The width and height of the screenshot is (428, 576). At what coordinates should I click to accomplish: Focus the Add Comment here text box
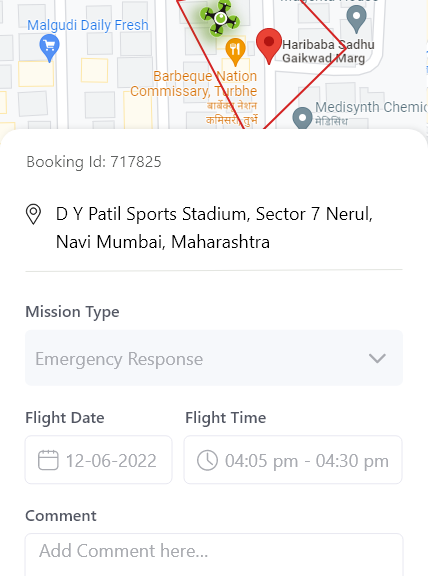pyautogui.click(x=214, y=555)
